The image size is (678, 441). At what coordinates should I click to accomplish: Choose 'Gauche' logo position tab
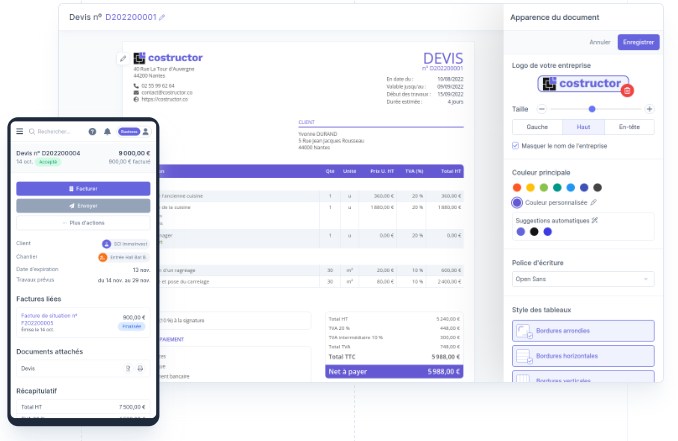point(536,127)
